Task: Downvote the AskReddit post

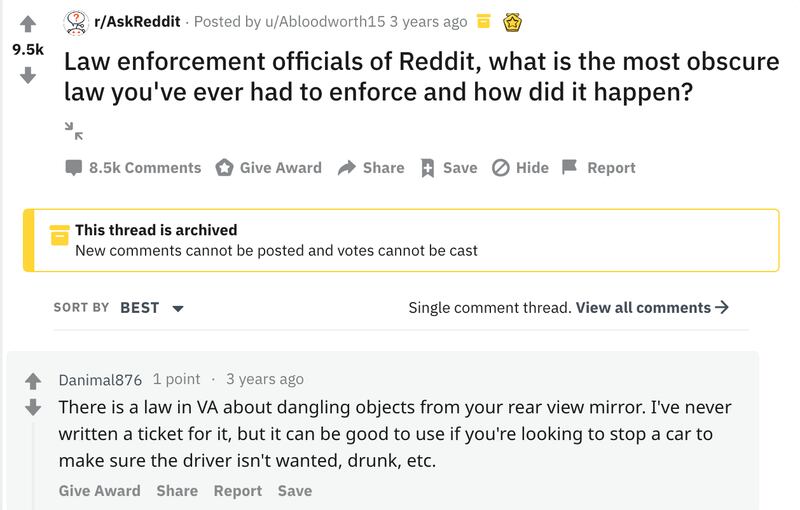Action: (x=28, y=74)
